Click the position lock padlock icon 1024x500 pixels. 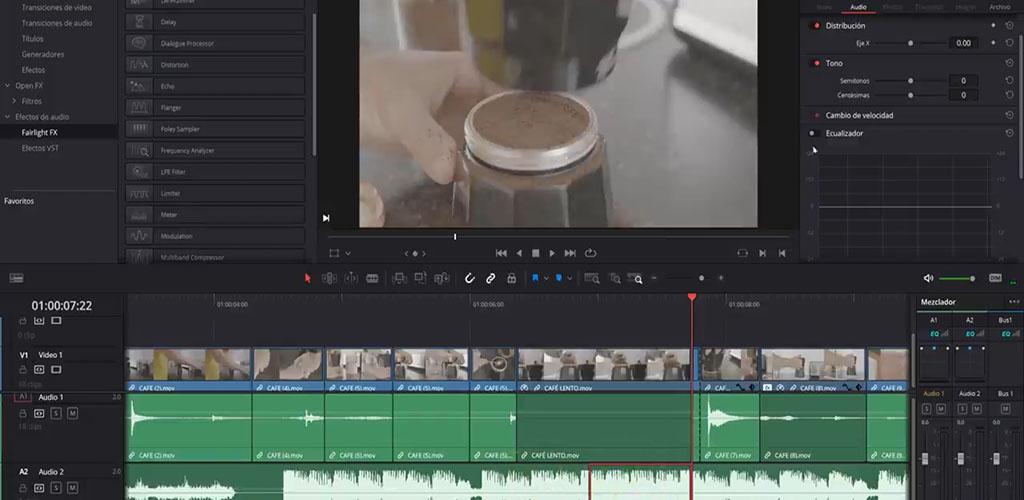click(x=512, y=278)
